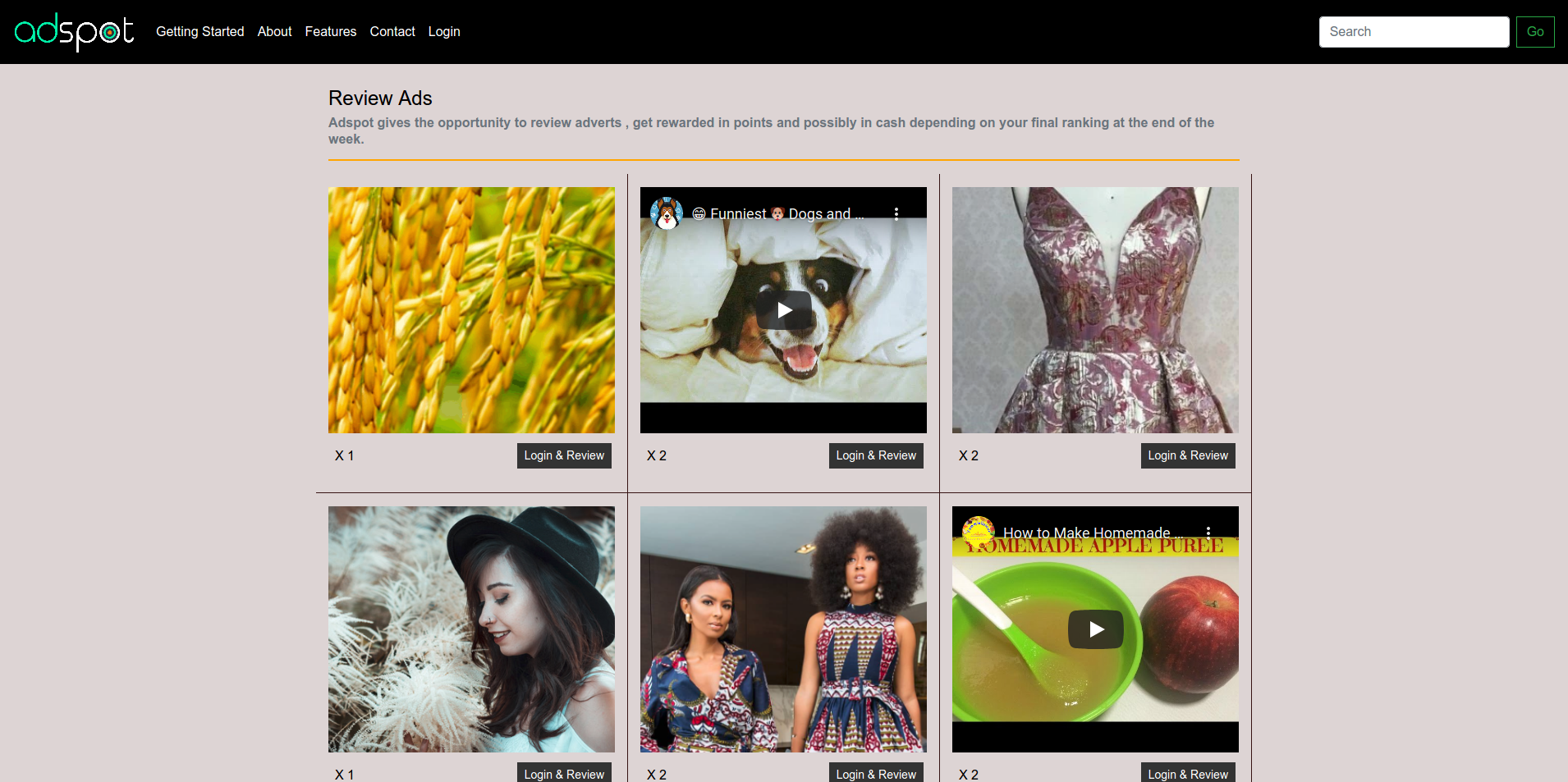Focus the Search input field
1568x782 pixels.
(1414, 32)
